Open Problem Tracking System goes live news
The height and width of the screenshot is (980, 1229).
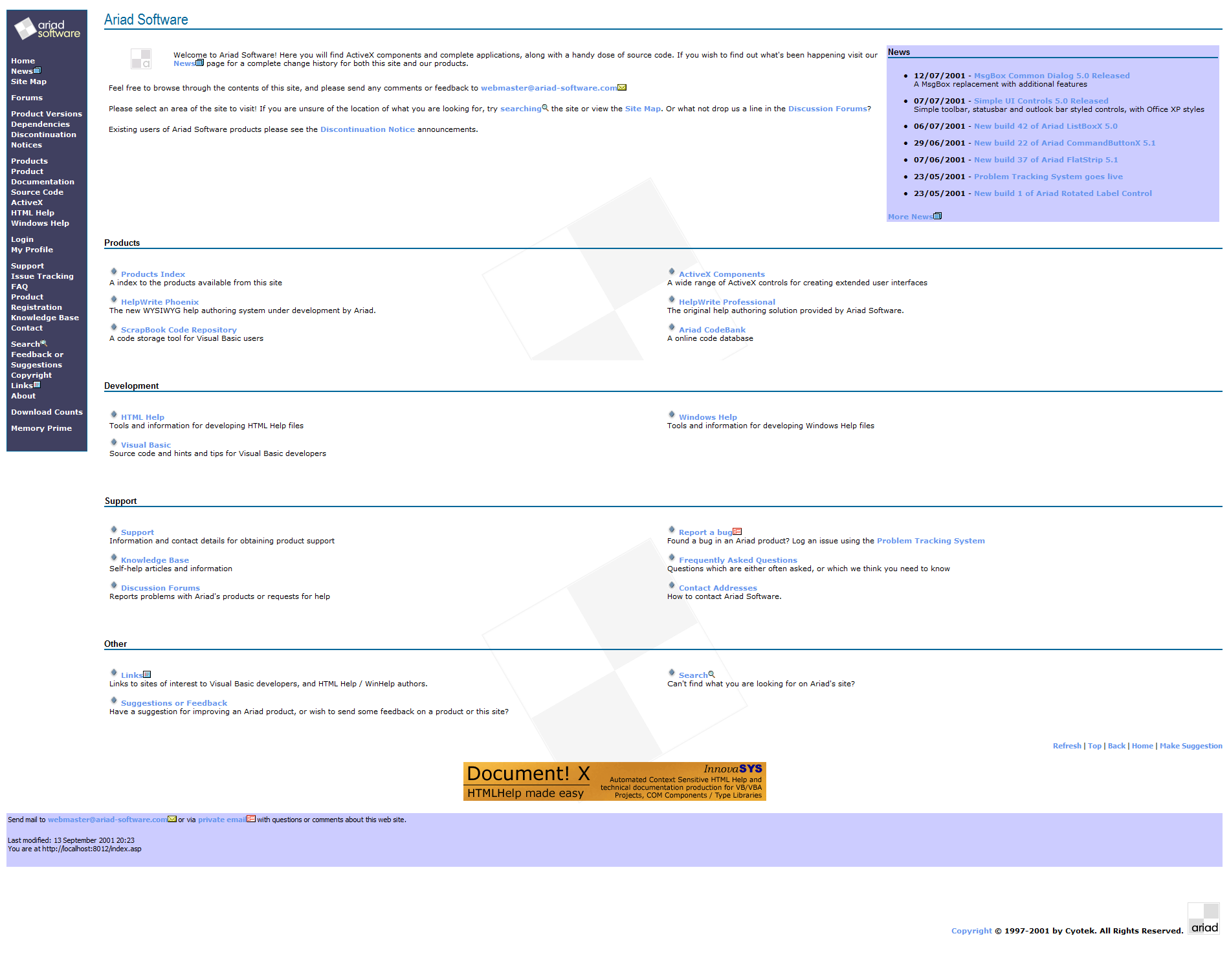click(x=1048, y=177)
